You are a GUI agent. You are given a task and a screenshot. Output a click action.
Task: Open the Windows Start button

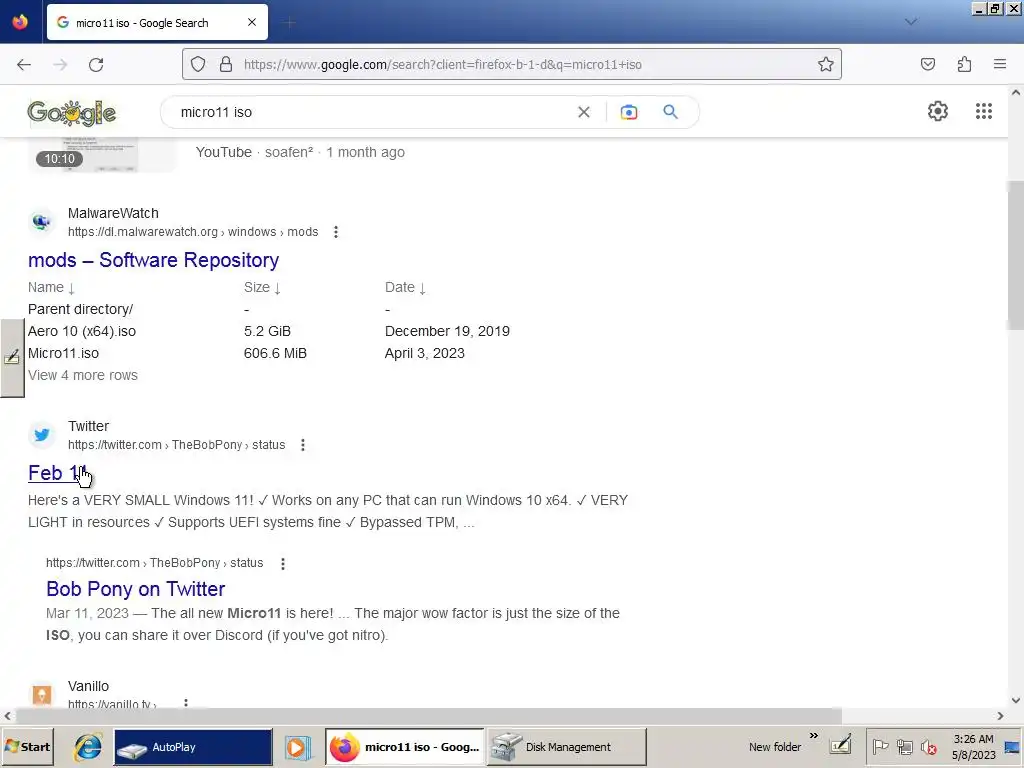pyautogui.click(x=27, y=747)
